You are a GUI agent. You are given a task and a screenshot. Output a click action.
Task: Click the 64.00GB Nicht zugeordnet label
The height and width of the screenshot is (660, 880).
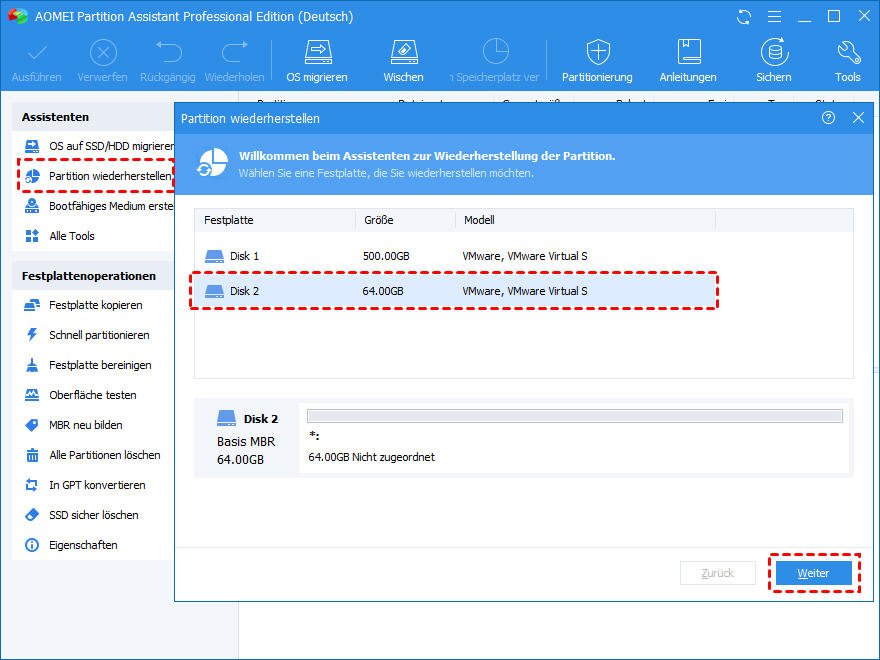372,457
